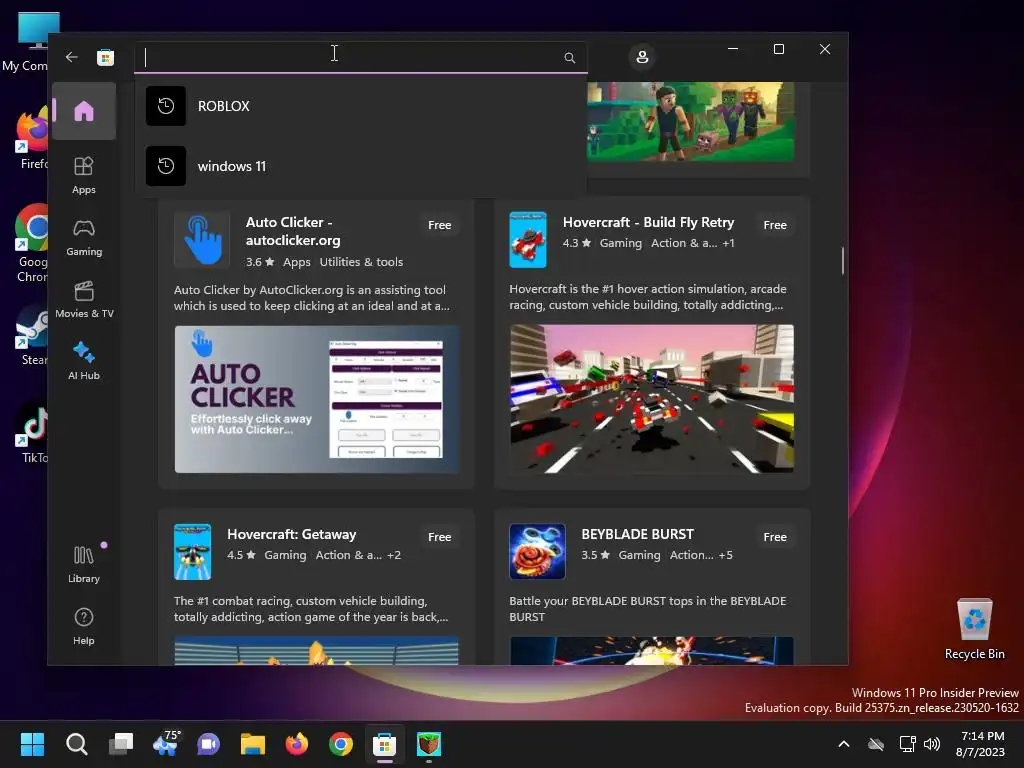Screen dimensions: 1024x768
Task: Select the Recycle Bin desktop icon
Action: (x=974, y=630)
